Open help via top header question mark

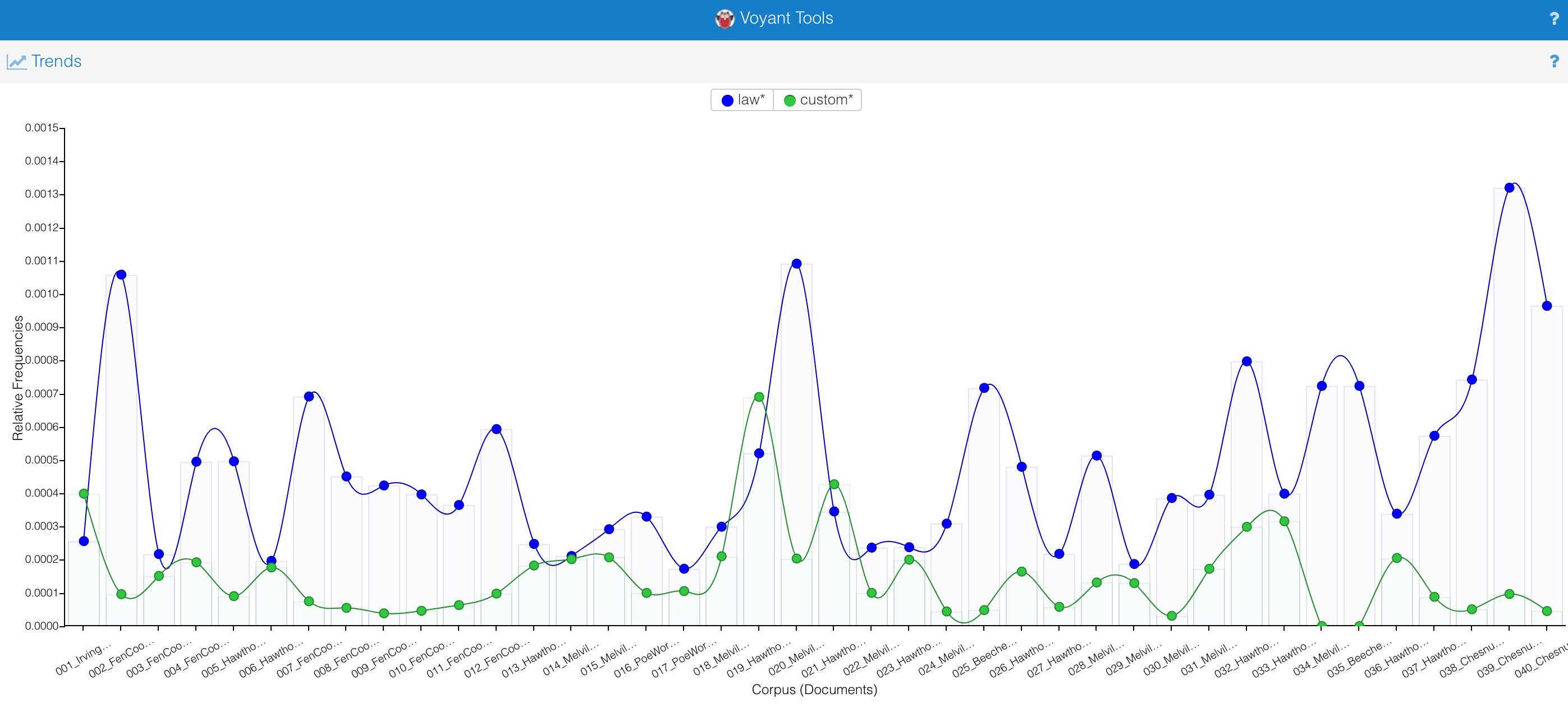point(1554,19)
